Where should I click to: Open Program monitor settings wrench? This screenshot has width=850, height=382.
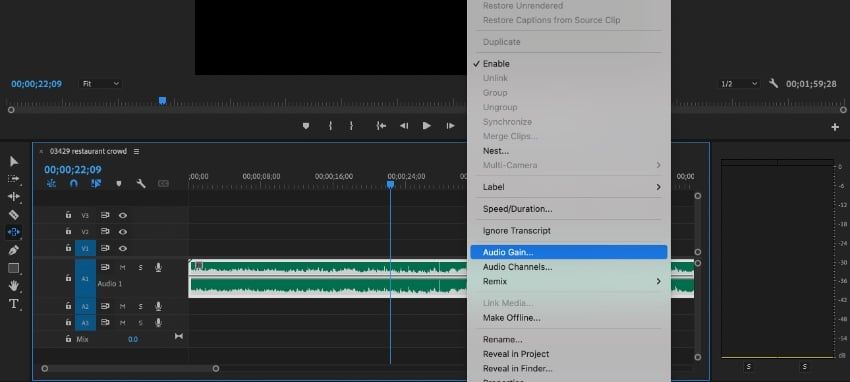click(x=774, y=83)
